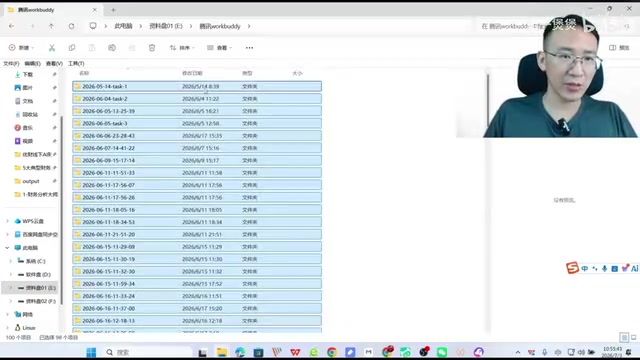
Task: Expand the WPS云盘 tree node
Action: (7, 221)
